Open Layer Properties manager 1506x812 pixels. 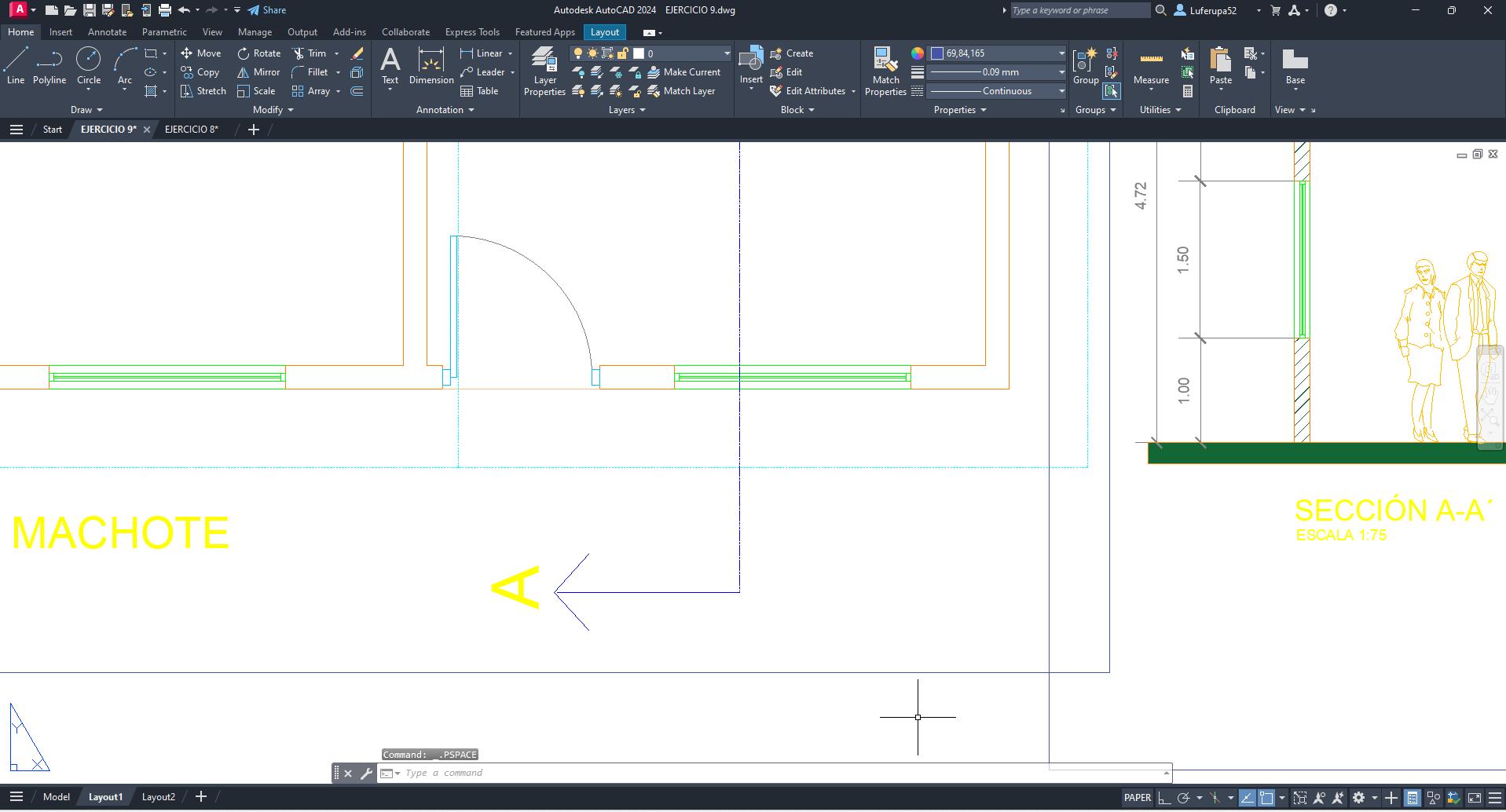(544, 71)
